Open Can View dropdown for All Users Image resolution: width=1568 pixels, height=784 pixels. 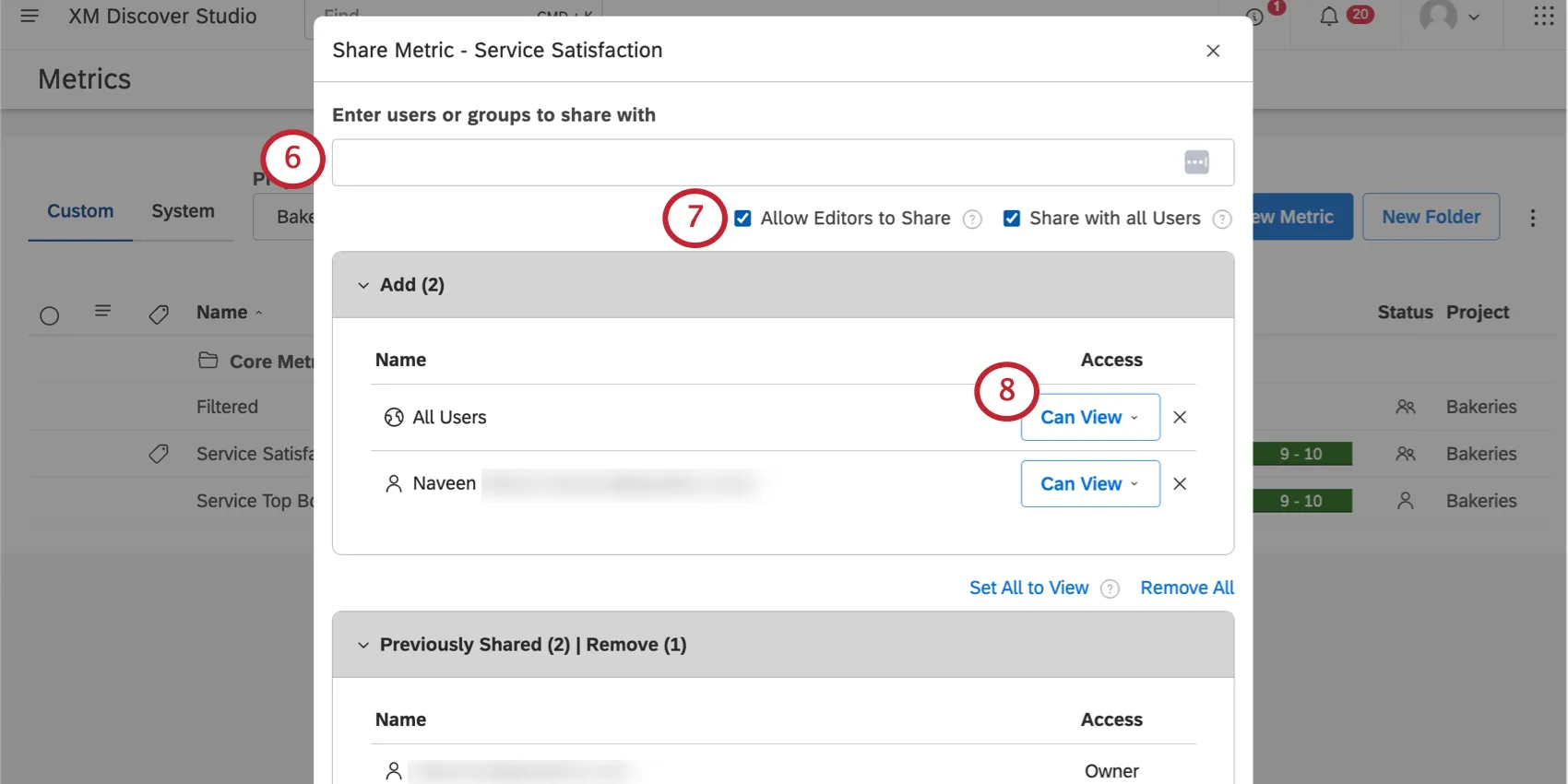pos(1089,418)
